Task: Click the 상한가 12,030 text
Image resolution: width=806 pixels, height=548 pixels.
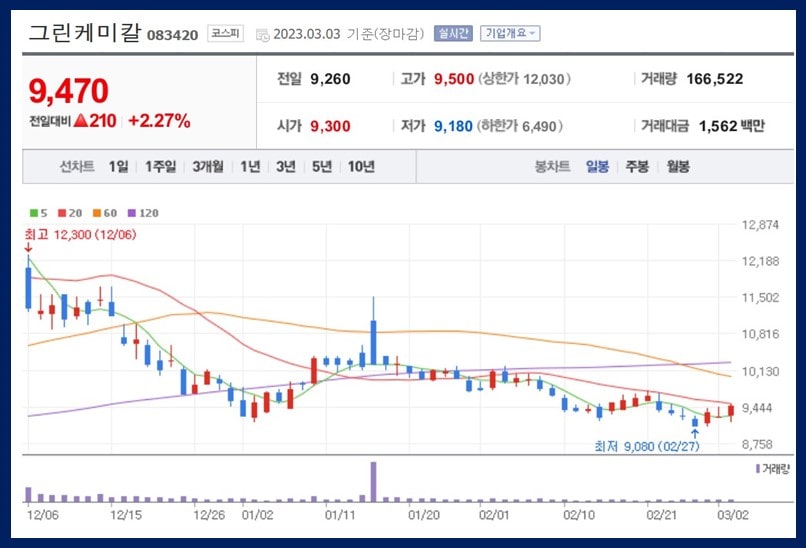Action: click(524, 79)
